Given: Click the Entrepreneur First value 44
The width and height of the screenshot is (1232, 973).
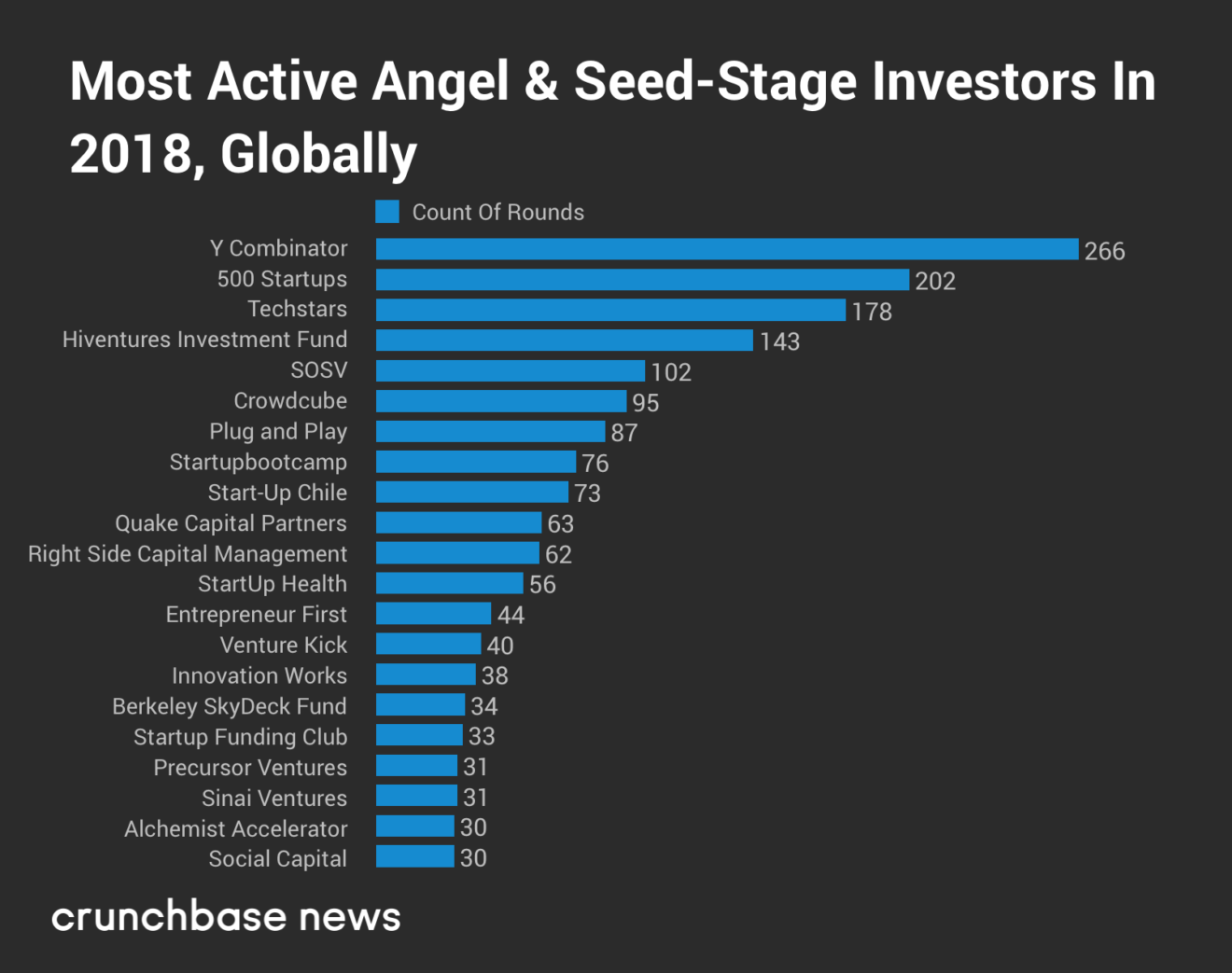Looking at the screenshot, I should click(511, 616).
